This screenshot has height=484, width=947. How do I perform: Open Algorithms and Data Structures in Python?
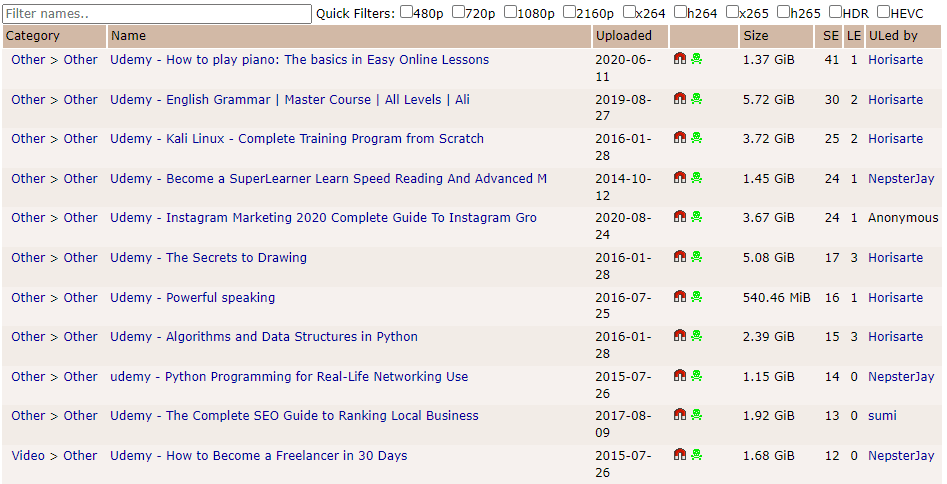[264, 337]
